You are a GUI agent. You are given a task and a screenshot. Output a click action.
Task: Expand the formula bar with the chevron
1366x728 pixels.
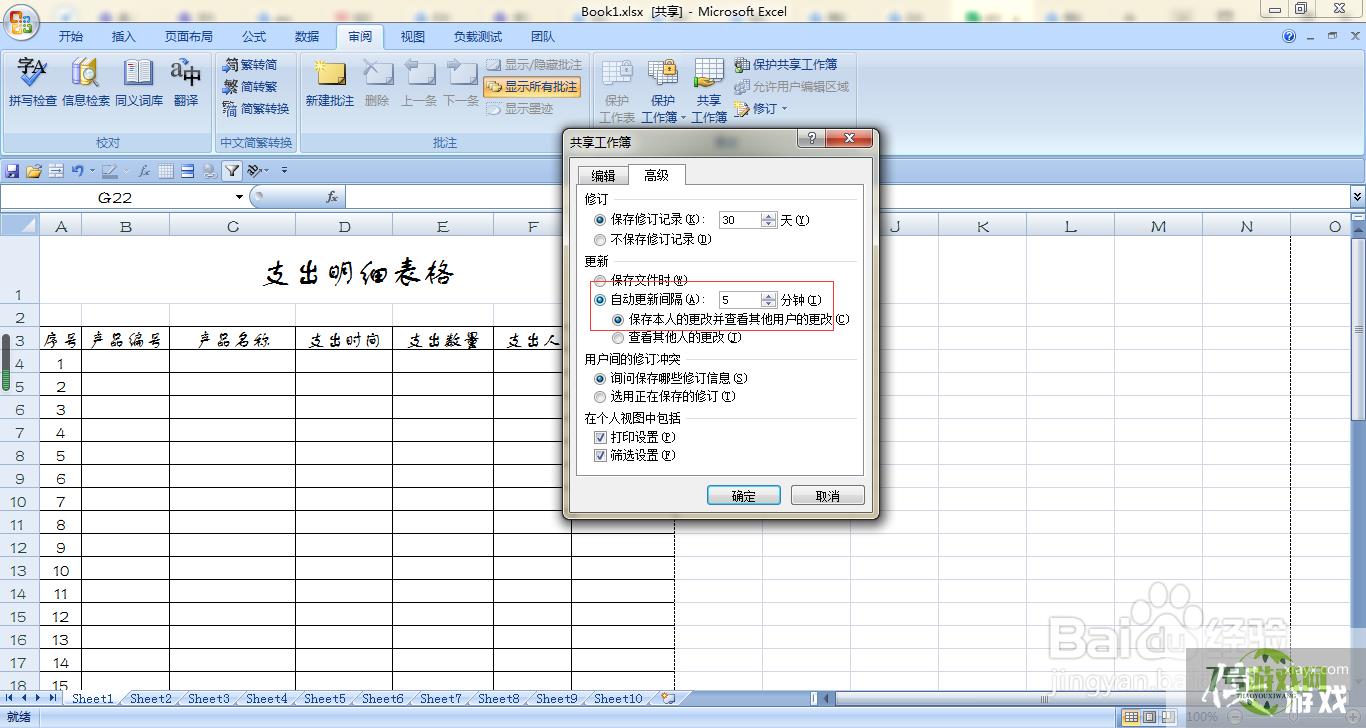point(1357,198)
